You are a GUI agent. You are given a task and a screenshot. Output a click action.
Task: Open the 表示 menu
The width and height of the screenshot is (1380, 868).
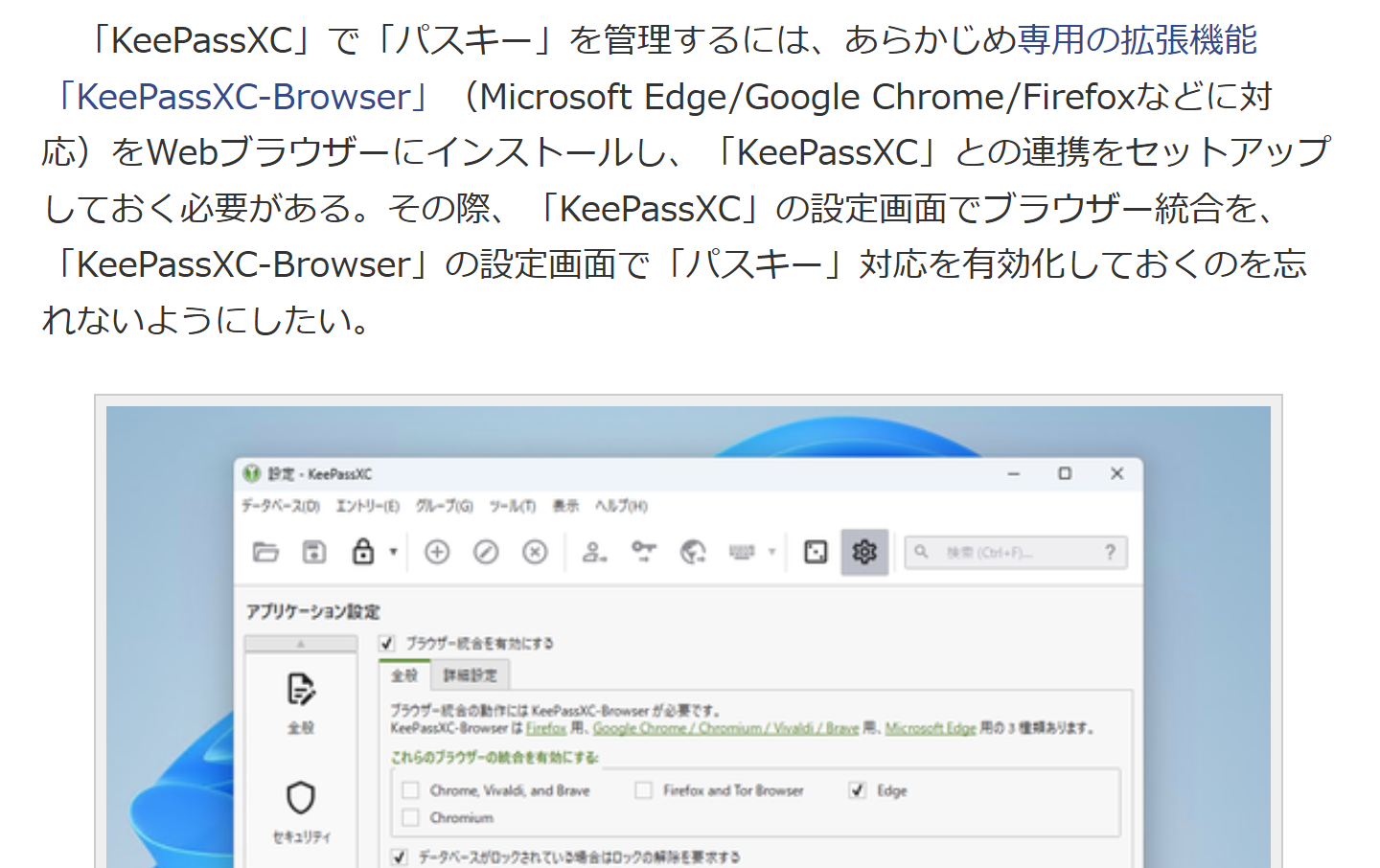point(565,506)
